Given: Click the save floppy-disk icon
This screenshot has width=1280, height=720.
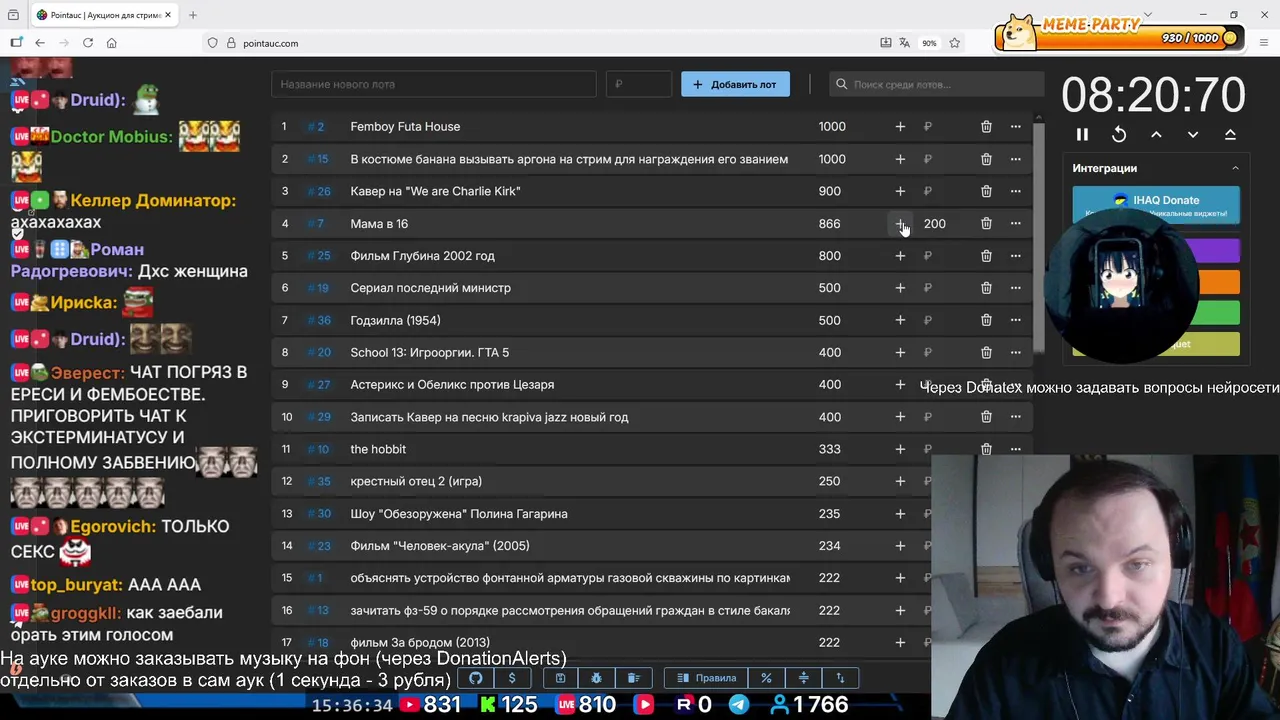Looking at the screenshot, I should (560, 678).
